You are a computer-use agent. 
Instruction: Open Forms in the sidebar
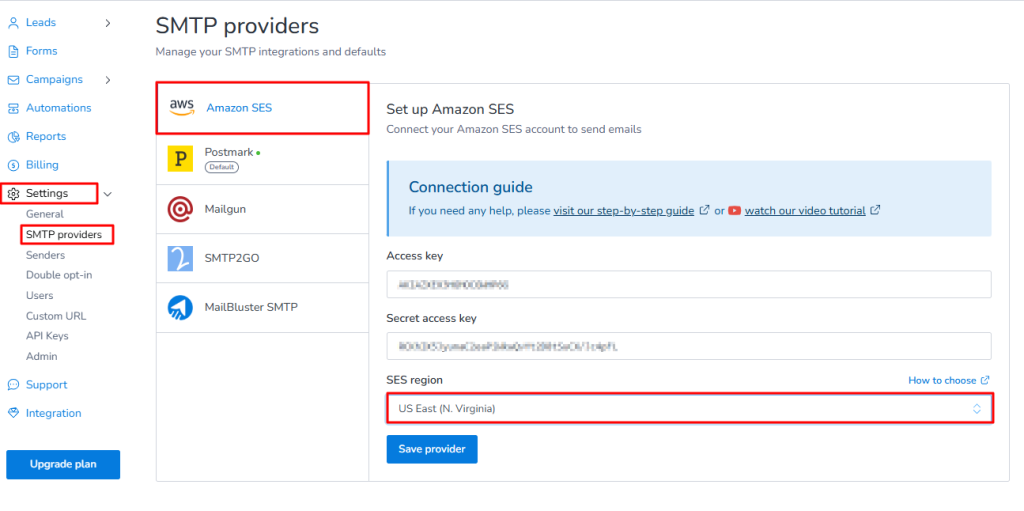pyautogui.click(x=42, y=51)
